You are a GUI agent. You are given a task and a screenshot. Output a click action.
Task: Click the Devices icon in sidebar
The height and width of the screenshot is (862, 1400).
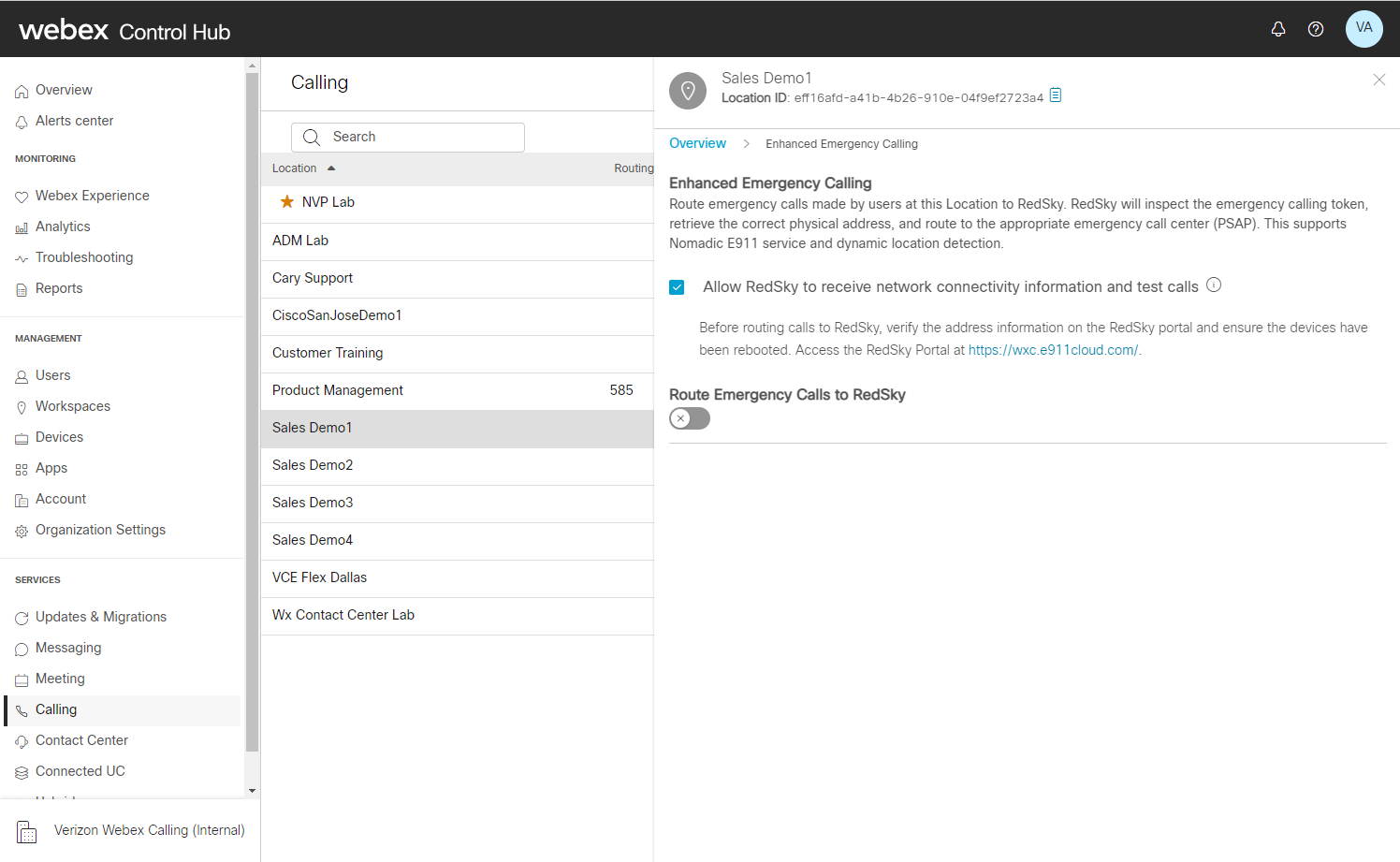click(x=22, y=439)
